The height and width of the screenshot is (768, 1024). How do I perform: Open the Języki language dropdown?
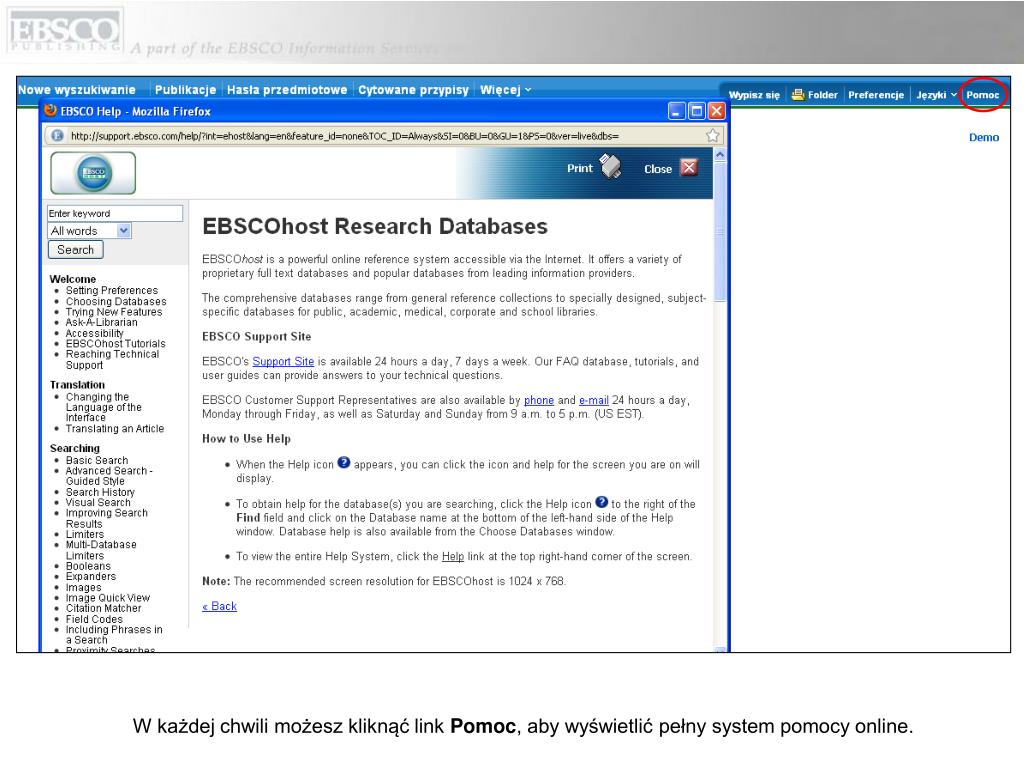pyautogui.click(x=936, y=95)
